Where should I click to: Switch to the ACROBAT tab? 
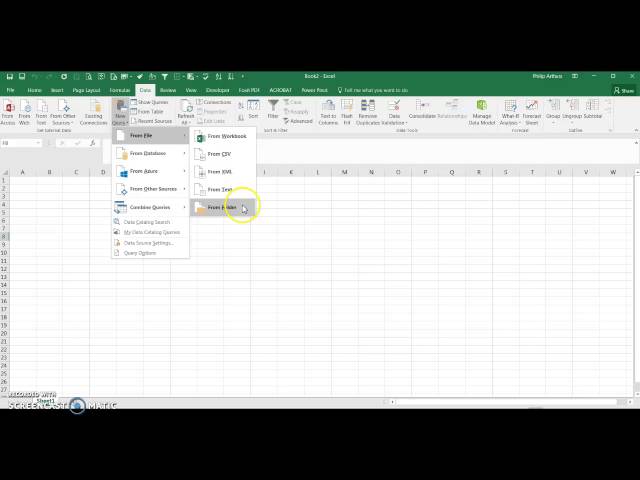(x=280, y=90)
